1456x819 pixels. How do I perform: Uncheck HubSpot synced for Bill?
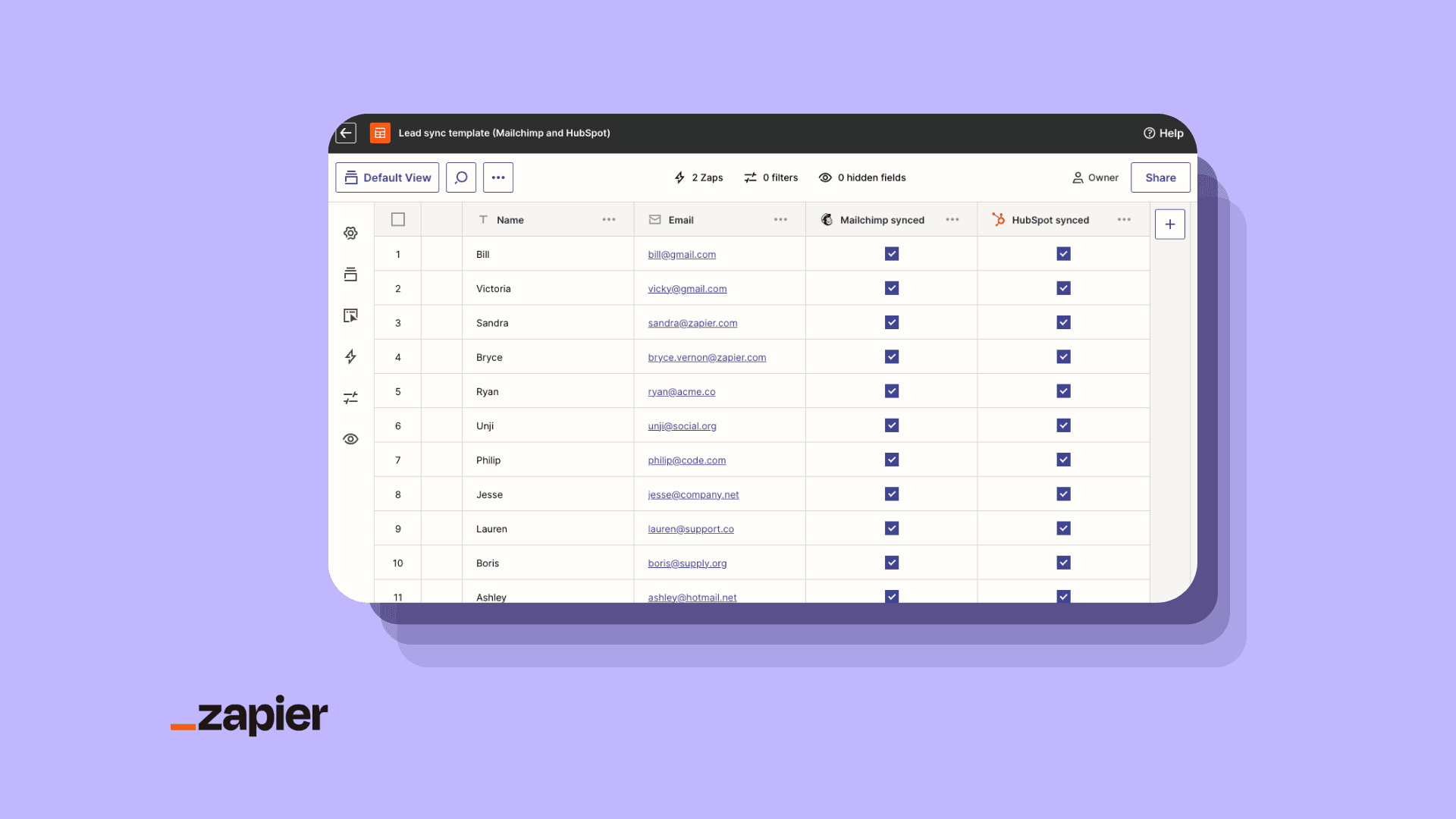[x=1063, y=254]
